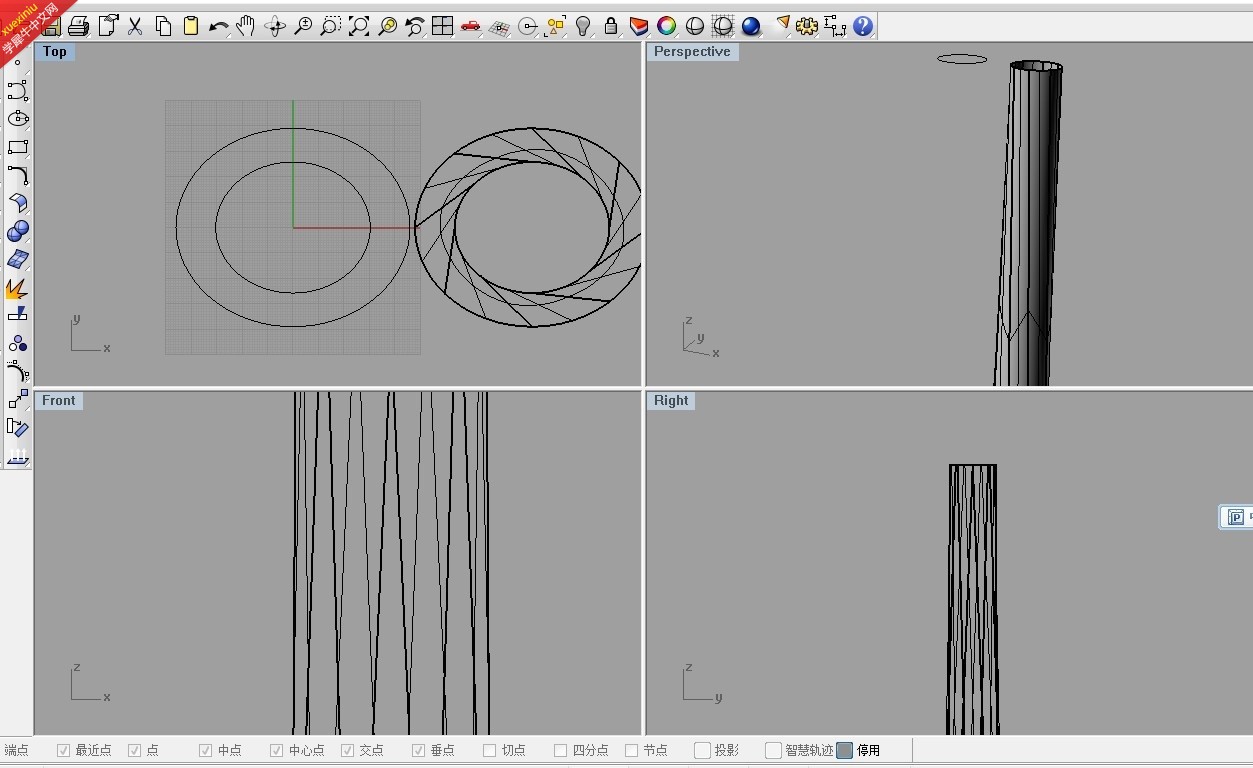This screenshot has height=768, width=1253.
Task: Select the Curve tool in the sidebar
Action: point(17,91)
